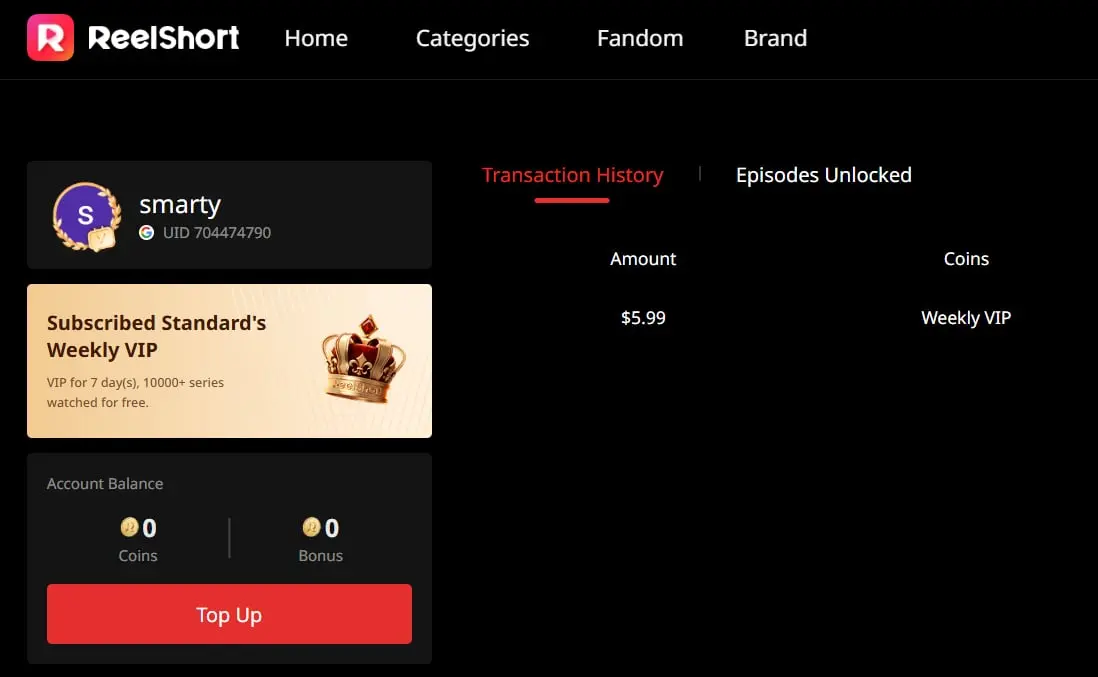This screenshot has width=1098, height=677.
Task: Click the UID 704474790 text
Action: pyautogui.click(x=217, y=232)
